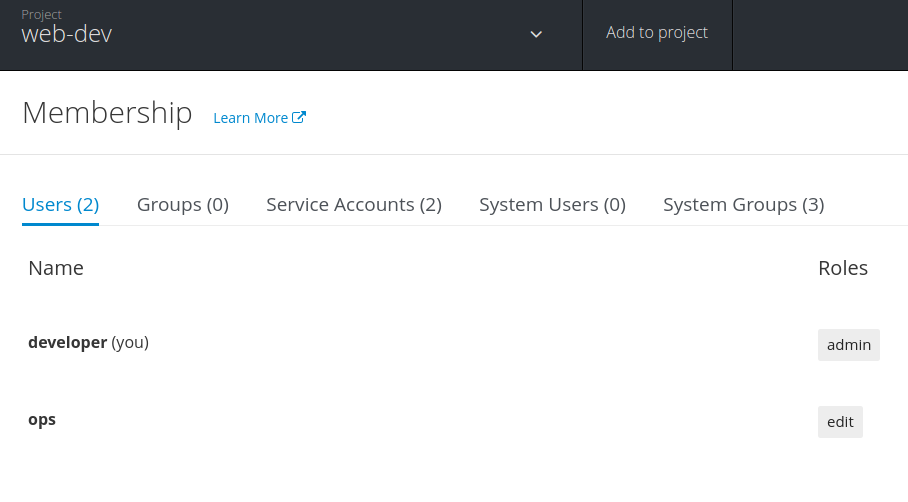Click the small Project label above web-dev

point(41,15)
